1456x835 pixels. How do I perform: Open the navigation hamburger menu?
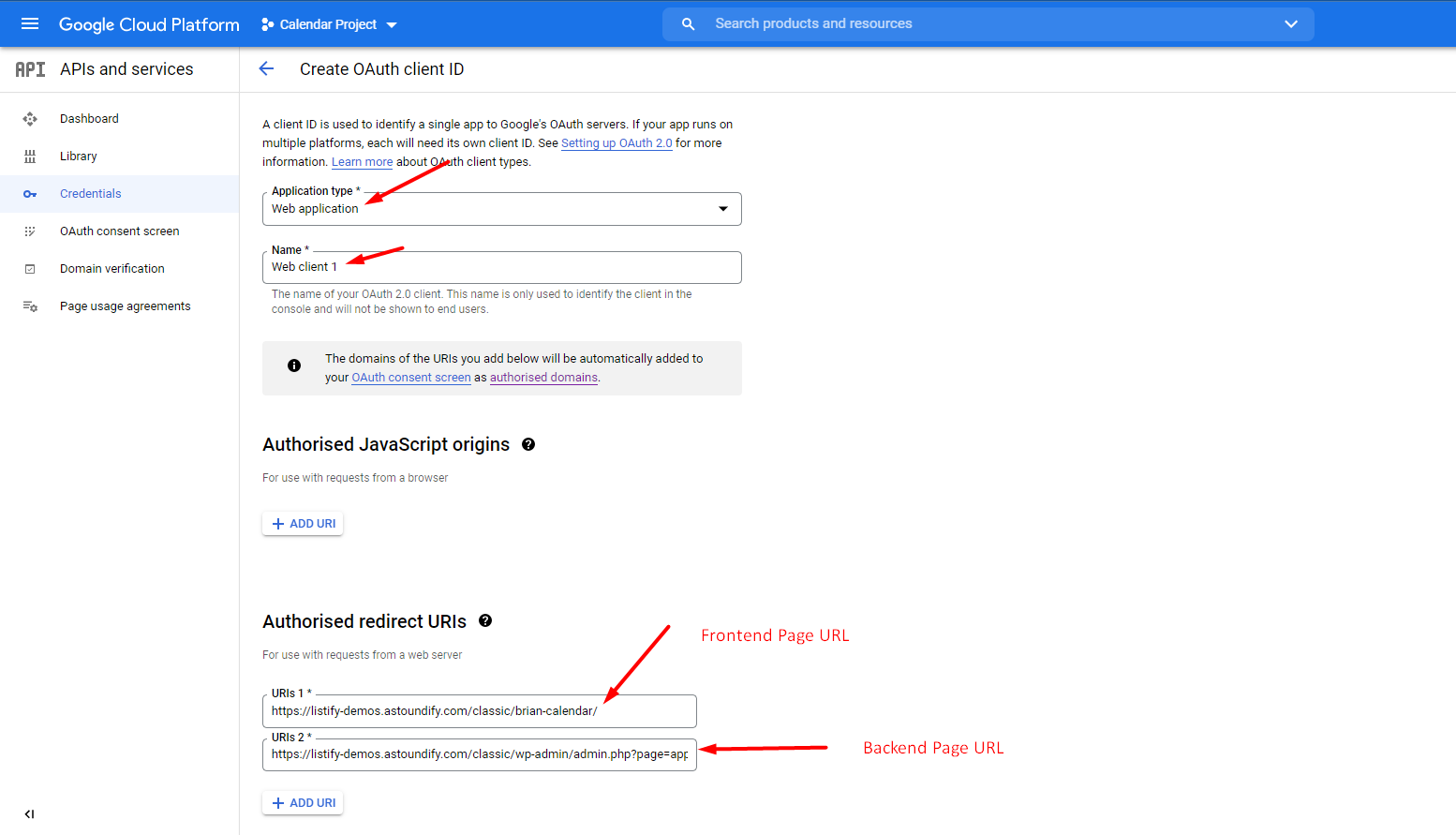pyautogui.click(x=29, y=23)
